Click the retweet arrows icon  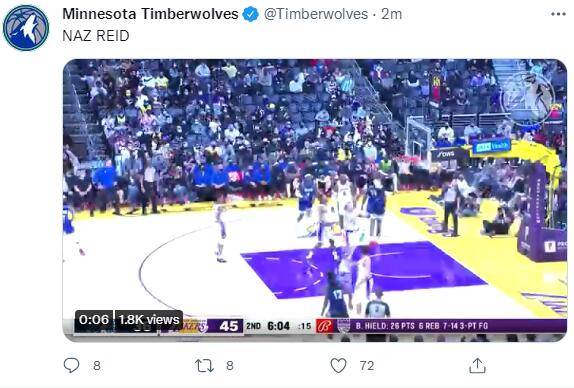tap(204, 366)
